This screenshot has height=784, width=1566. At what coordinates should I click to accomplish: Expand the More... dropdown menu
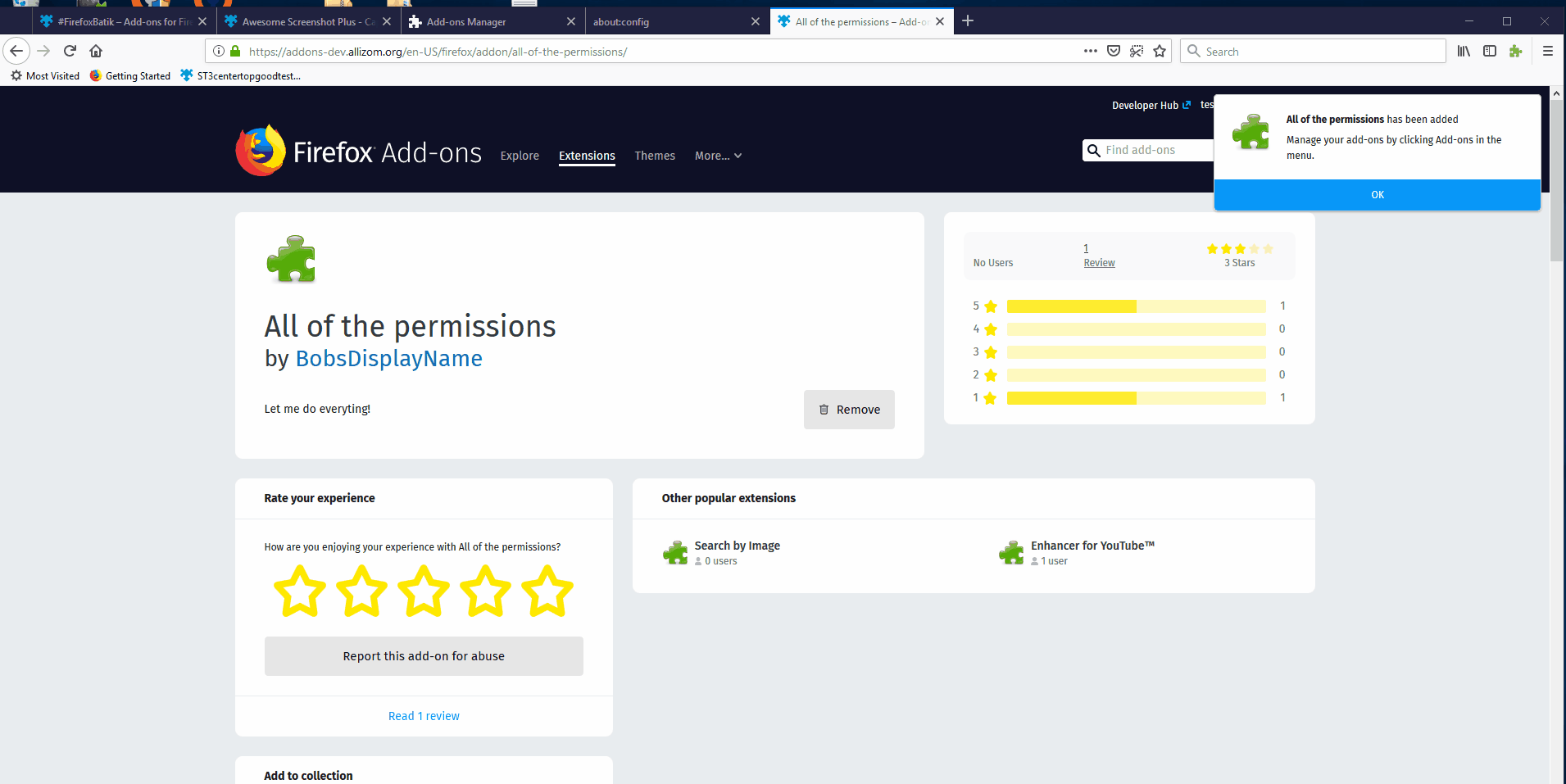point(718,156)
